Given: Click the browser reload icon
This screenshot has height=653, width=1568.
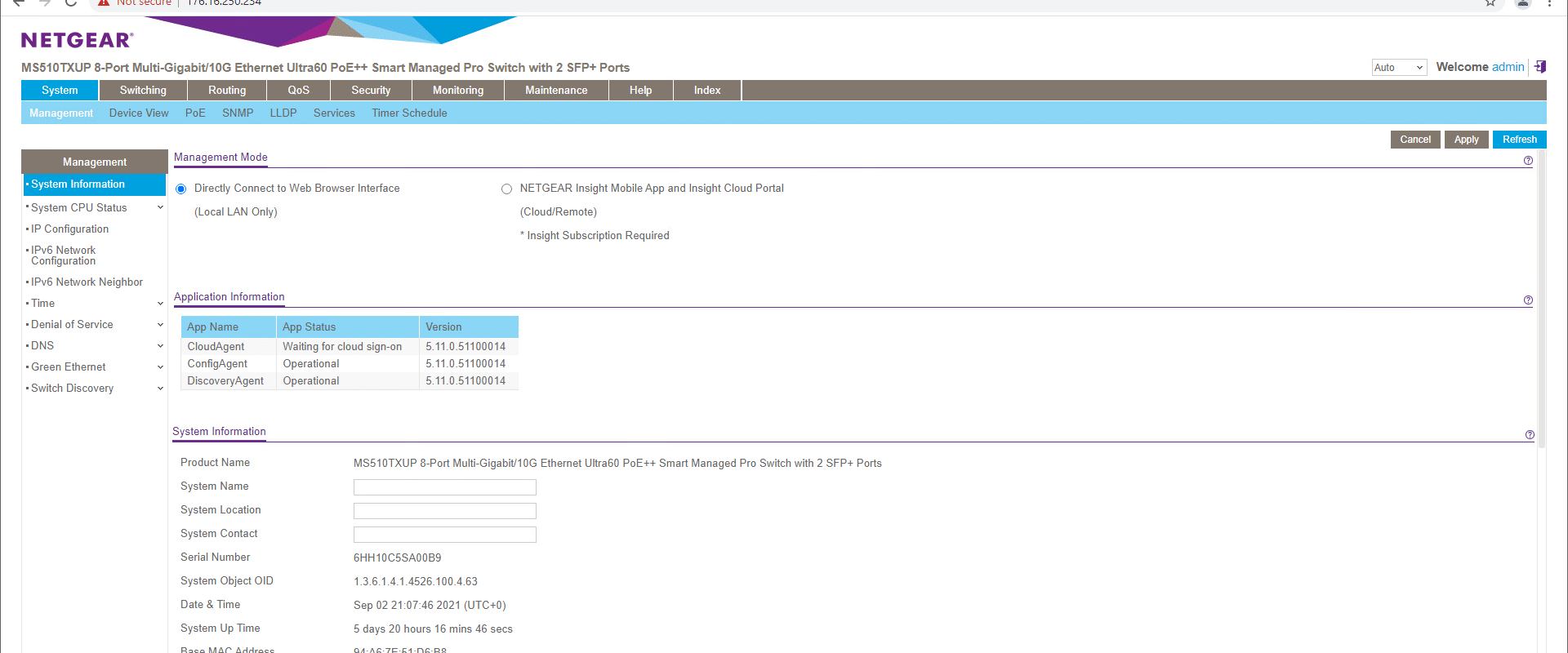Looking at the screenshot, I should point(71,2).
